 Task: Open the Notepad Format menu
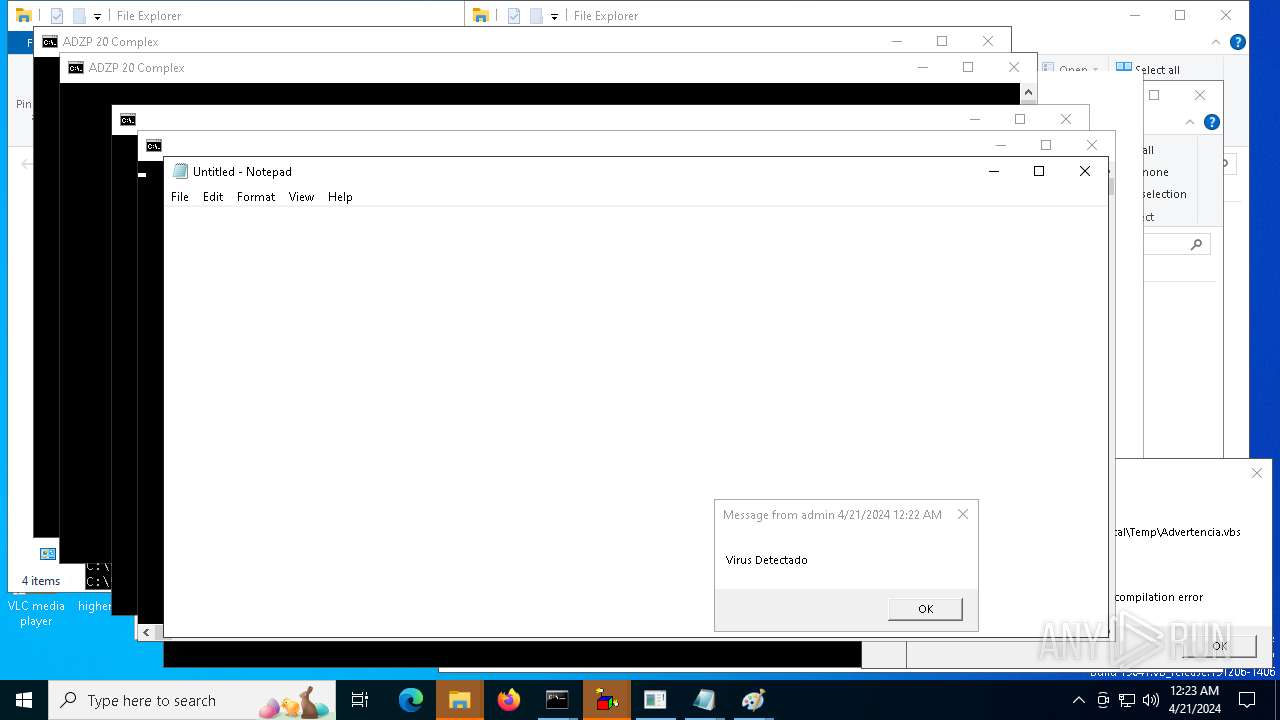point(256,197)
